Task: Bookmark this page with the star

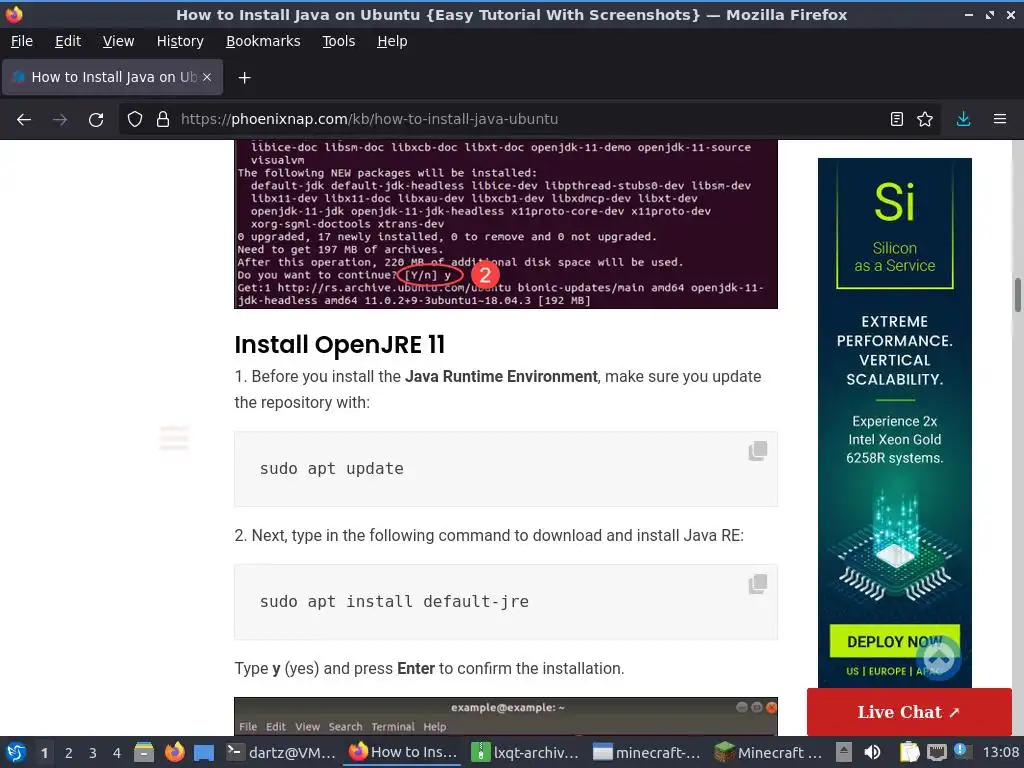Action: coord(925,120)
